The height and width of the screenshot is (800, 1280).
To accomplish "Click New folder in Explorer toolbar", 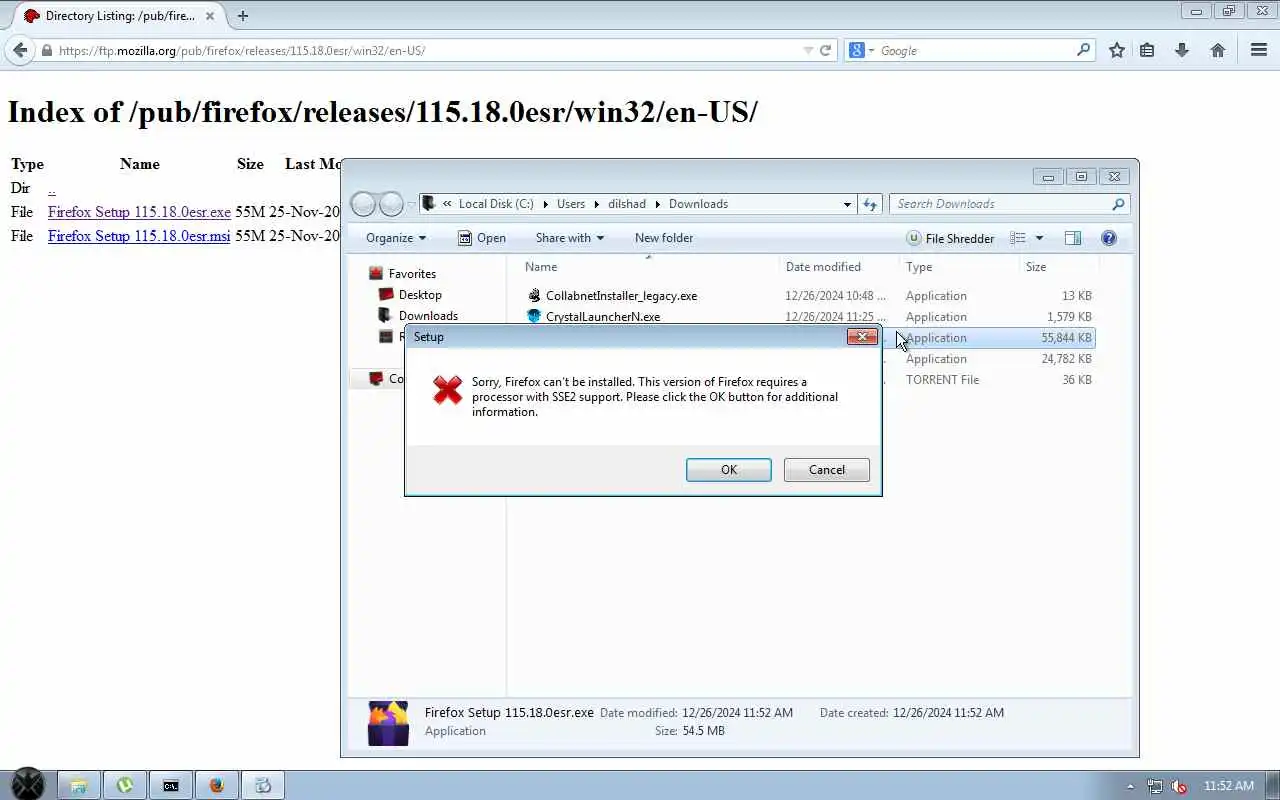I will tap(664, 238).
